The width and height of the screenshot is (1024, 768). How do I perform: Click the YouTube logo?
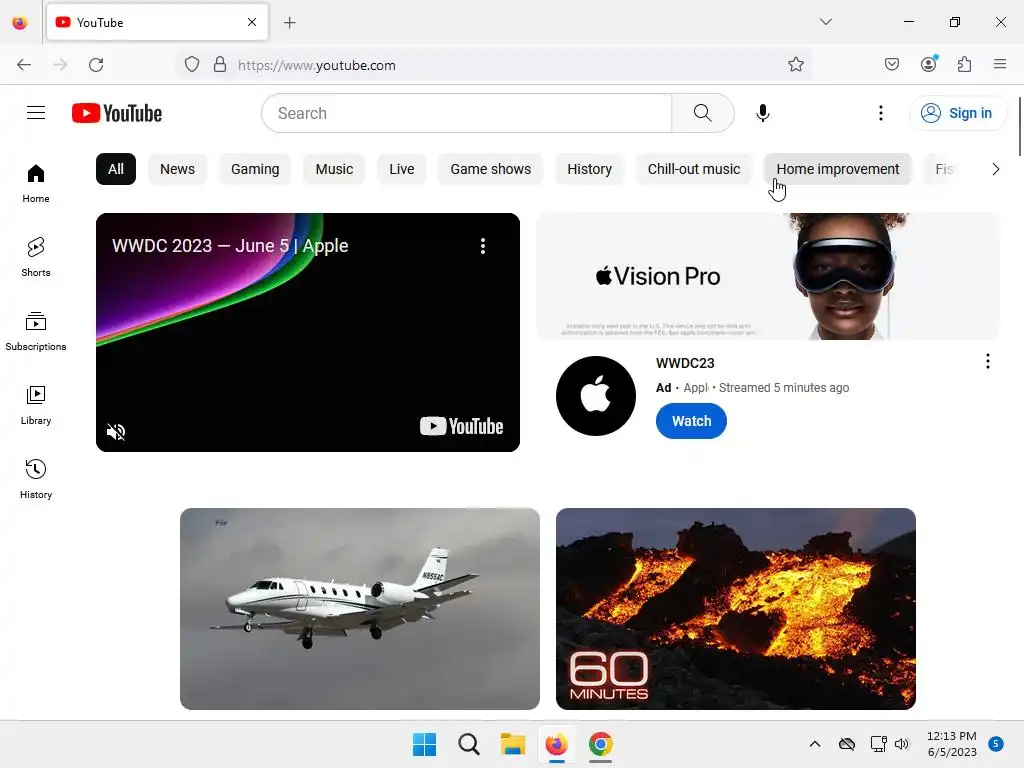click(117, 113)
